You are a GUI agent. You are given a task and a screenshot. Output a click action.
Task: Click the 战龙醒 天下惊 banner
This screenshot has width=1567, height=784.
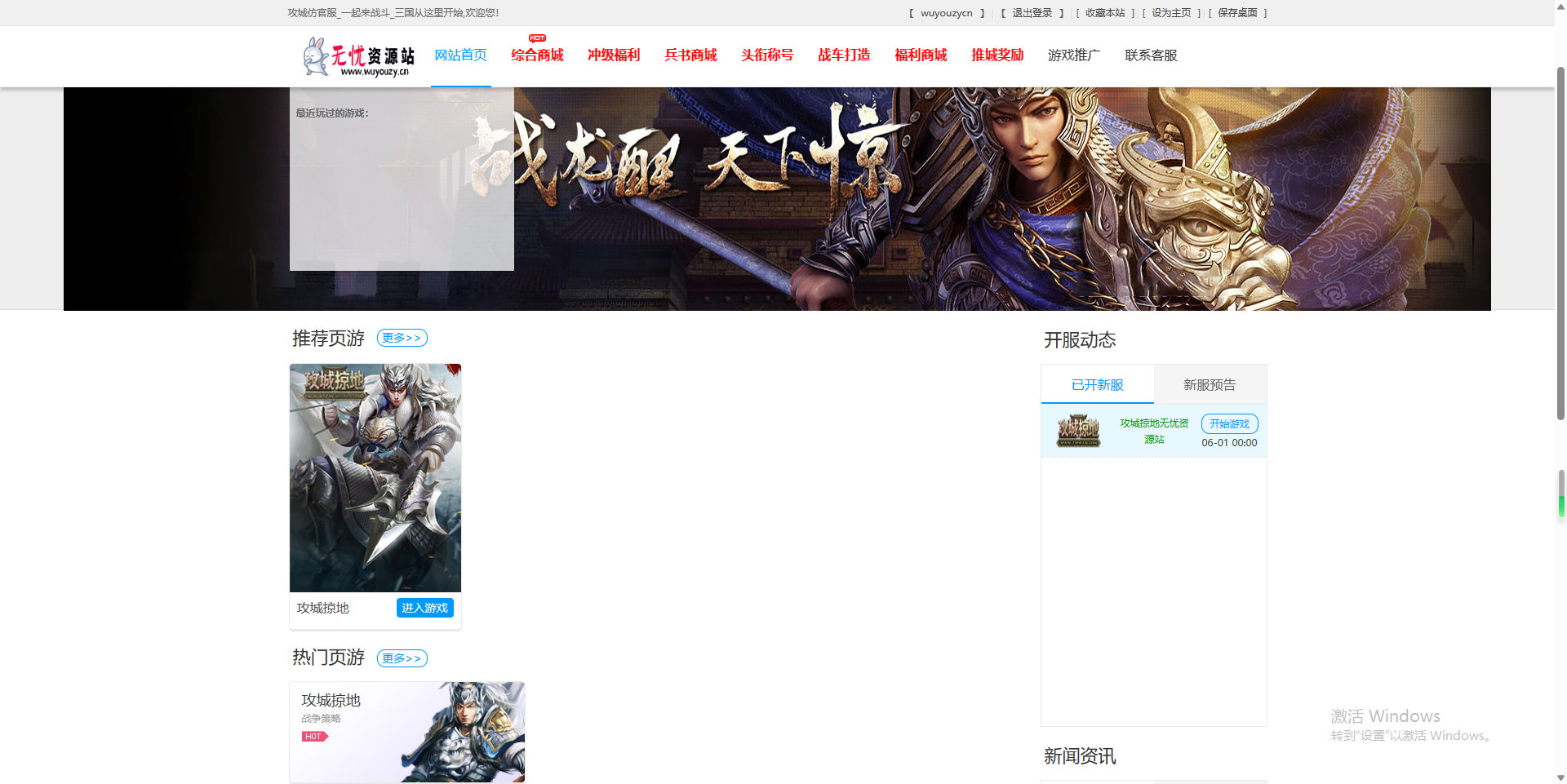(x=777, y=199)
